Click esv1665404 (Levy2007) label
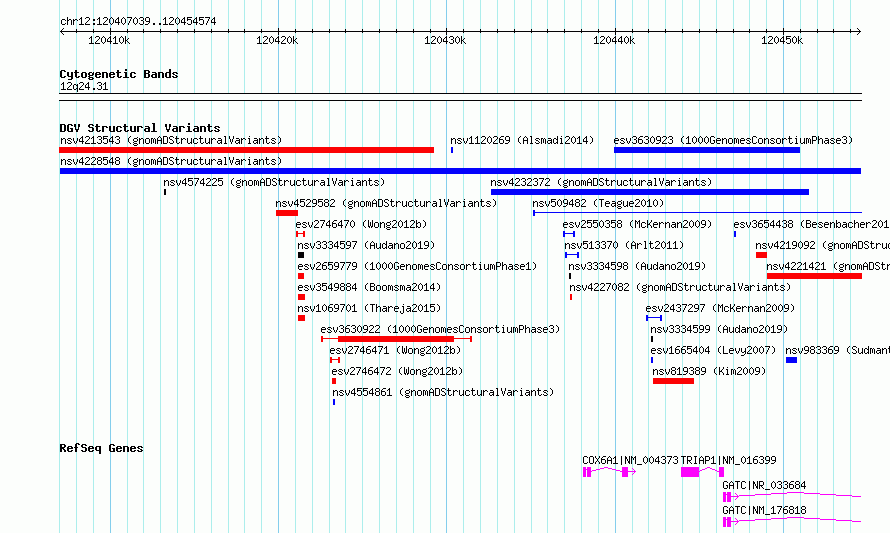The width and height of the screenshot is (890, 533). [713, 350]
